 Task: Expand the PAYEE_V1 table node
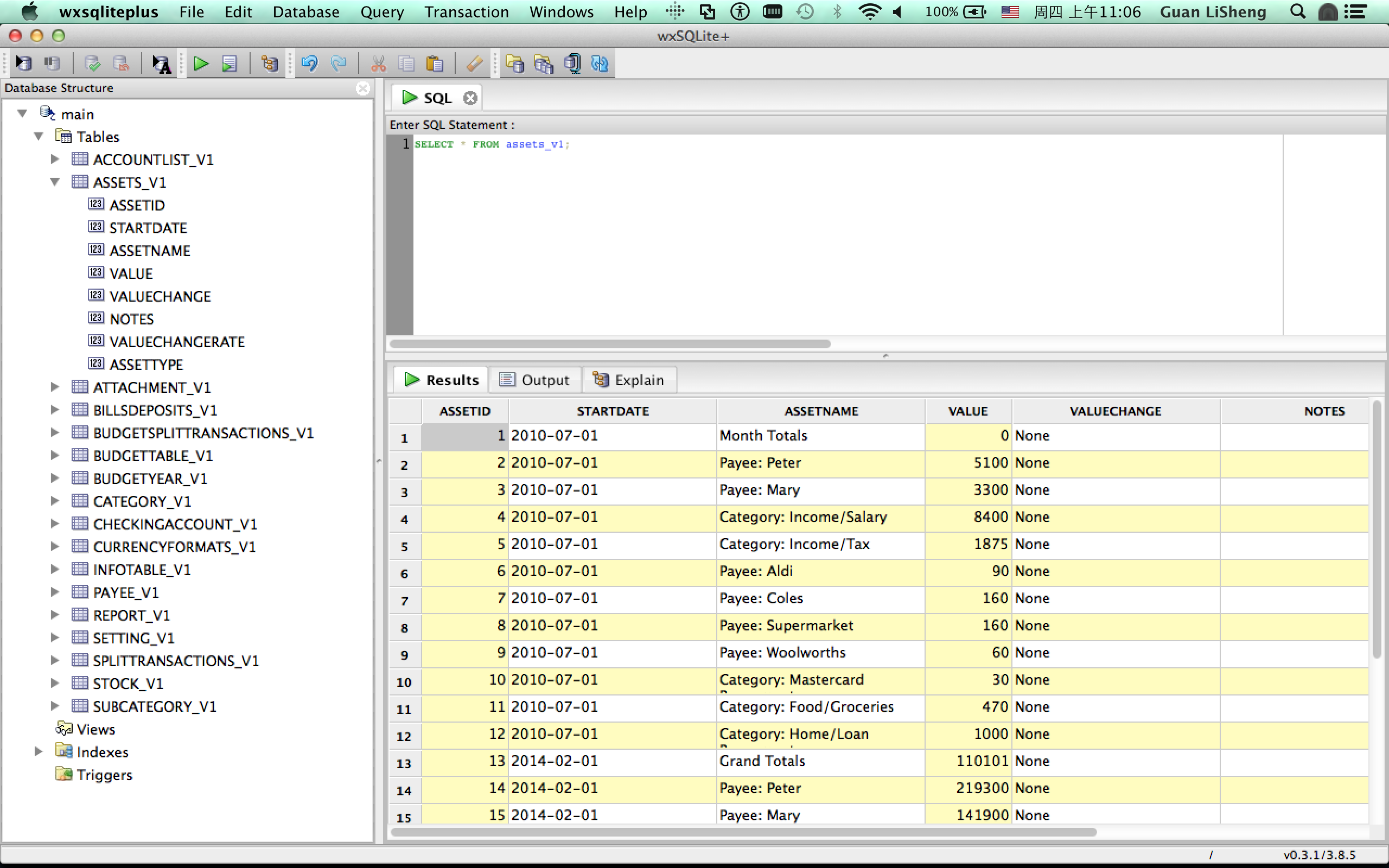55,592
